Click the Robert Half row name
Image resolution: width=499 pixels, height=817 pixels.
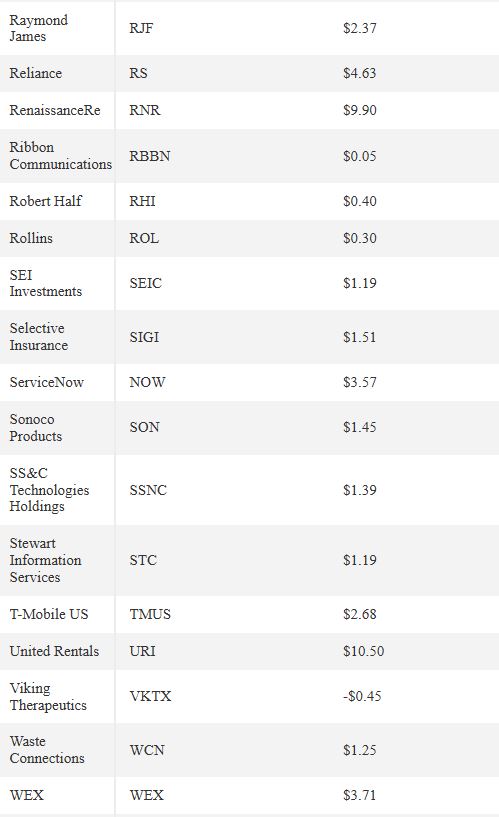[x=45, y=201]
